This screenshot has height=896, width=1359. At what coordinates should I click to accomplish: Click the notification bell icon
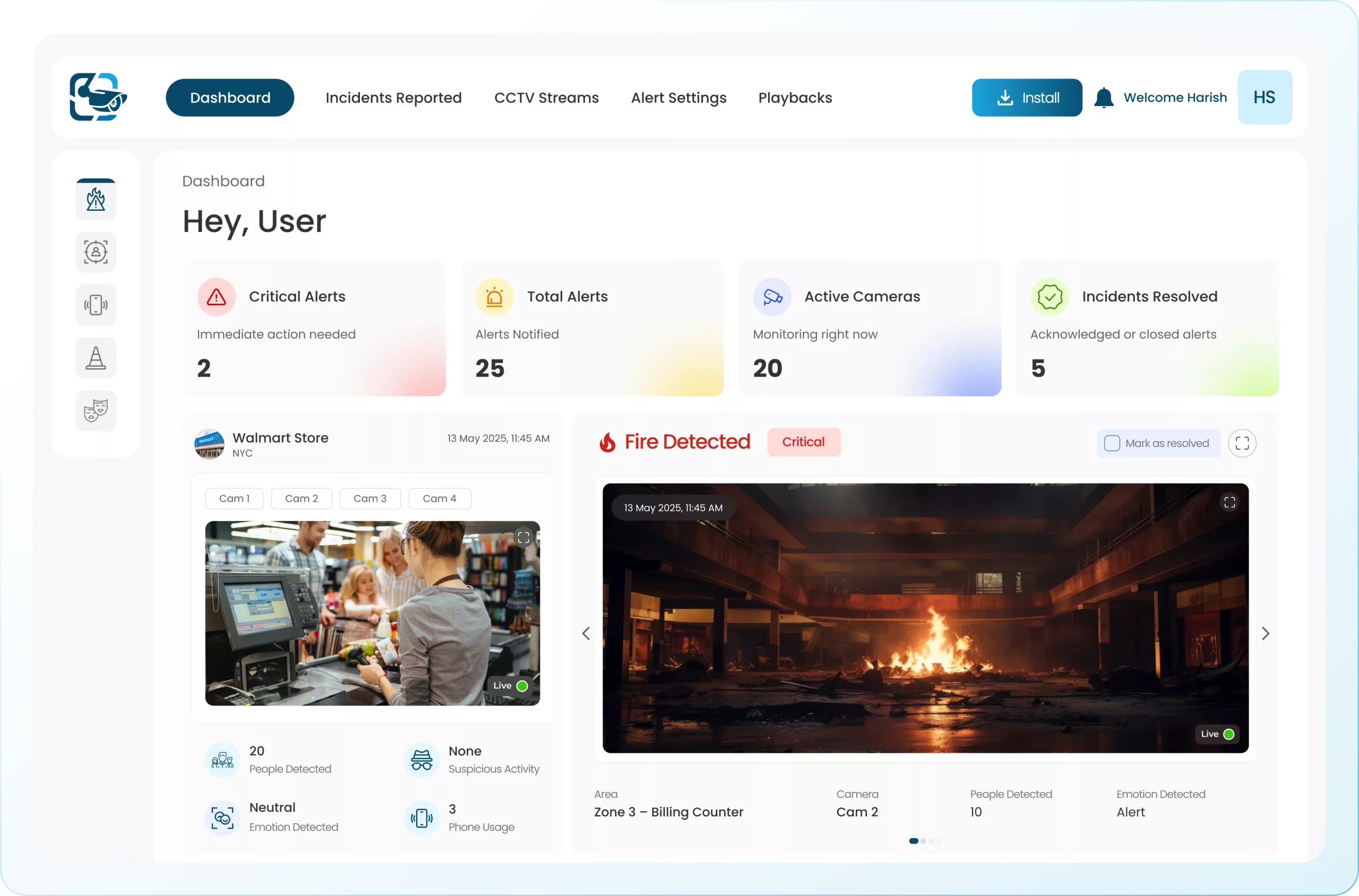tap(1104, 98)
